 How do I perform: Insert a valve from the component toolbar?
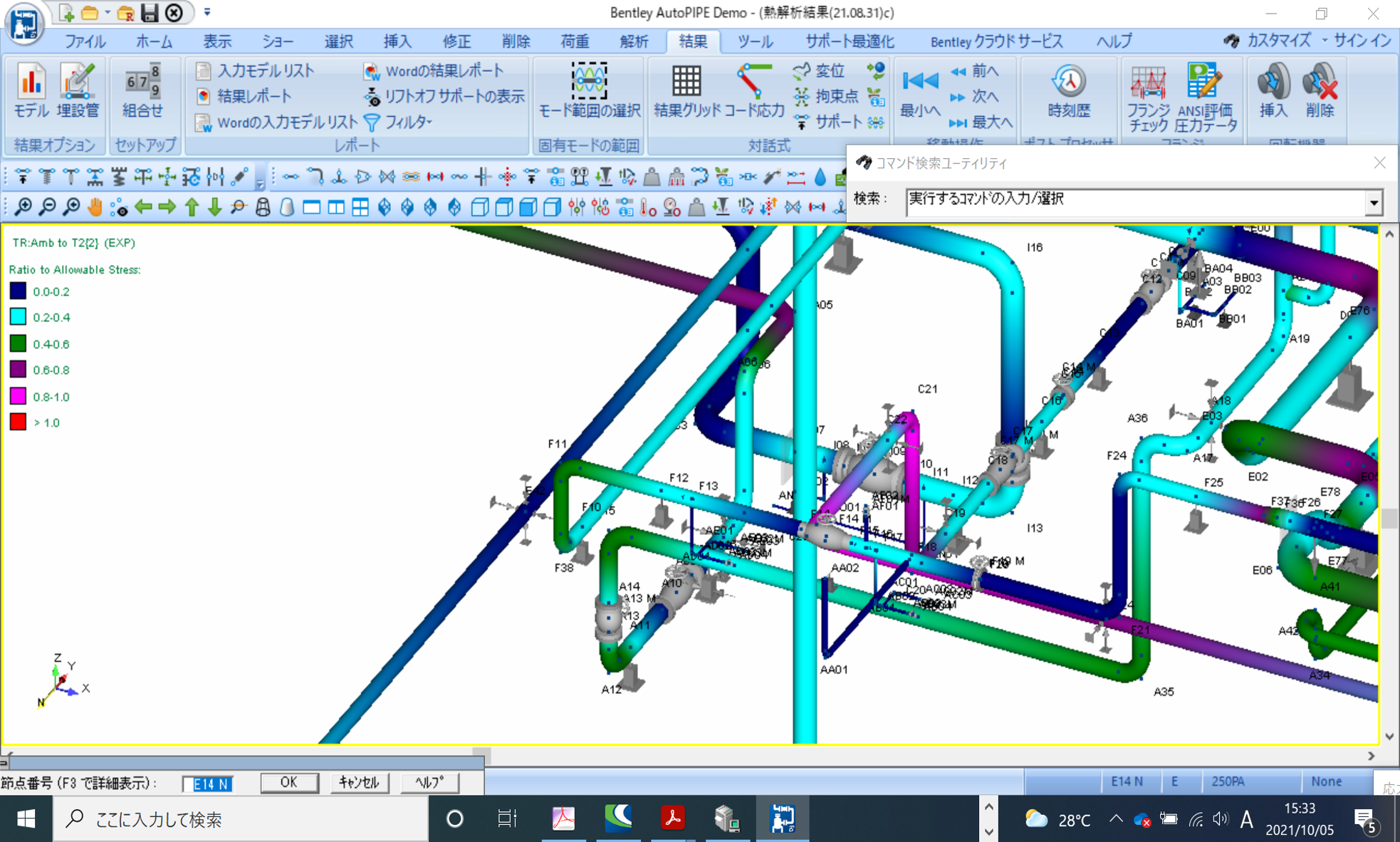tap(387, 176)
